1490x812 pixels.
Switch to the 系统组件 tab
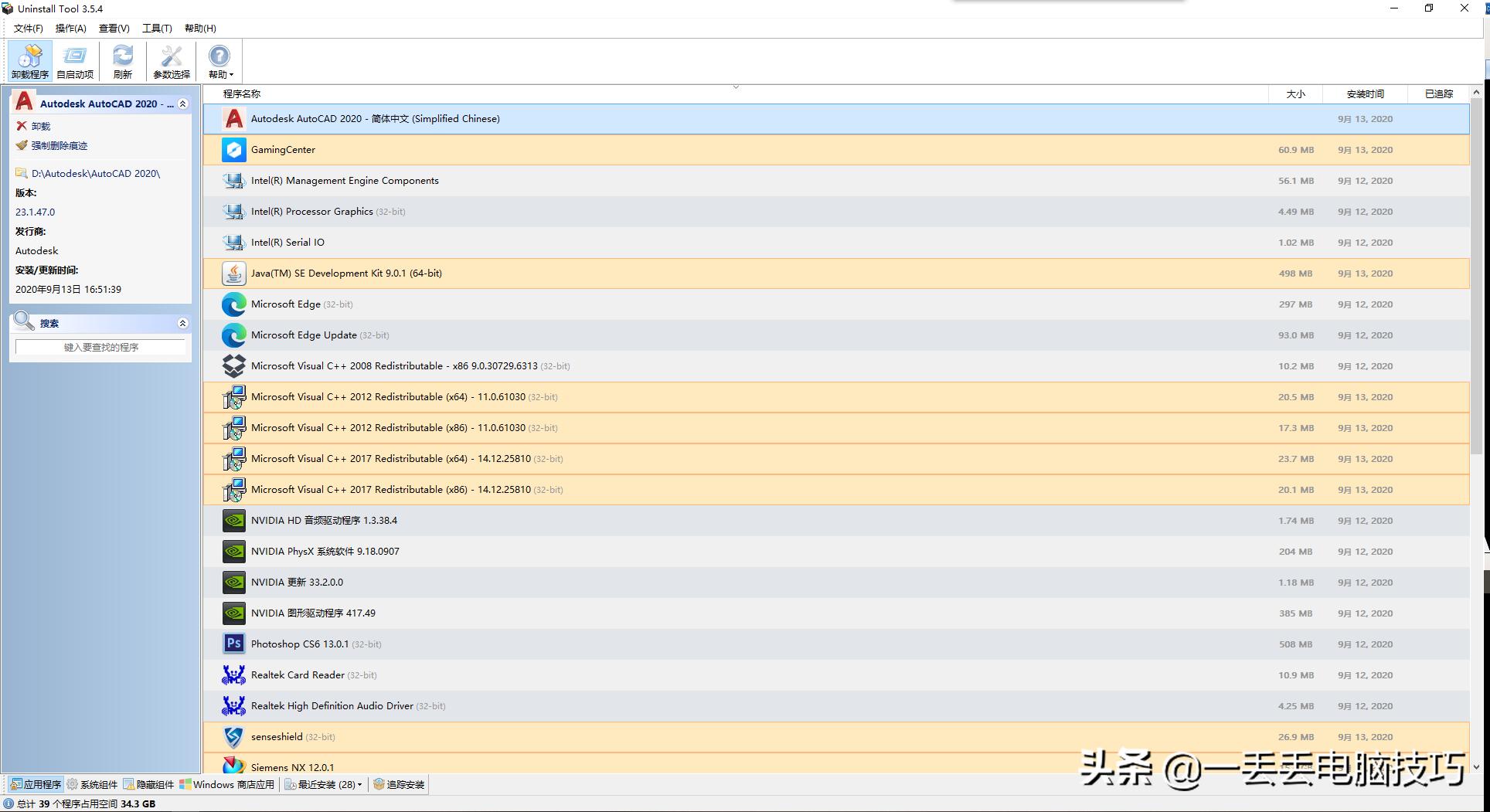[92, 784]
